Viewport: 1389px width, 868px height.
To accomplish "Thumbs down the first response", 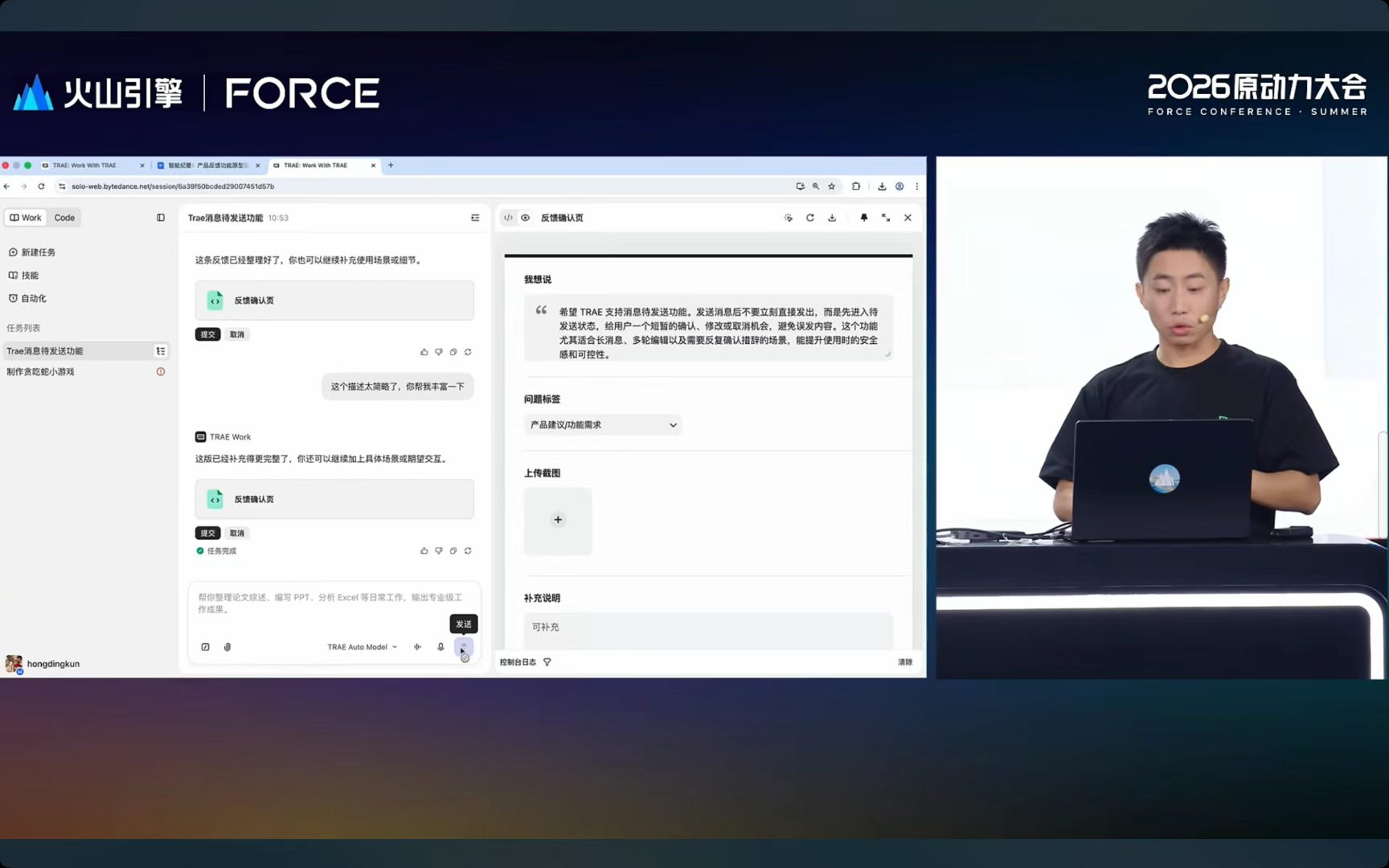I will point(439,352).
